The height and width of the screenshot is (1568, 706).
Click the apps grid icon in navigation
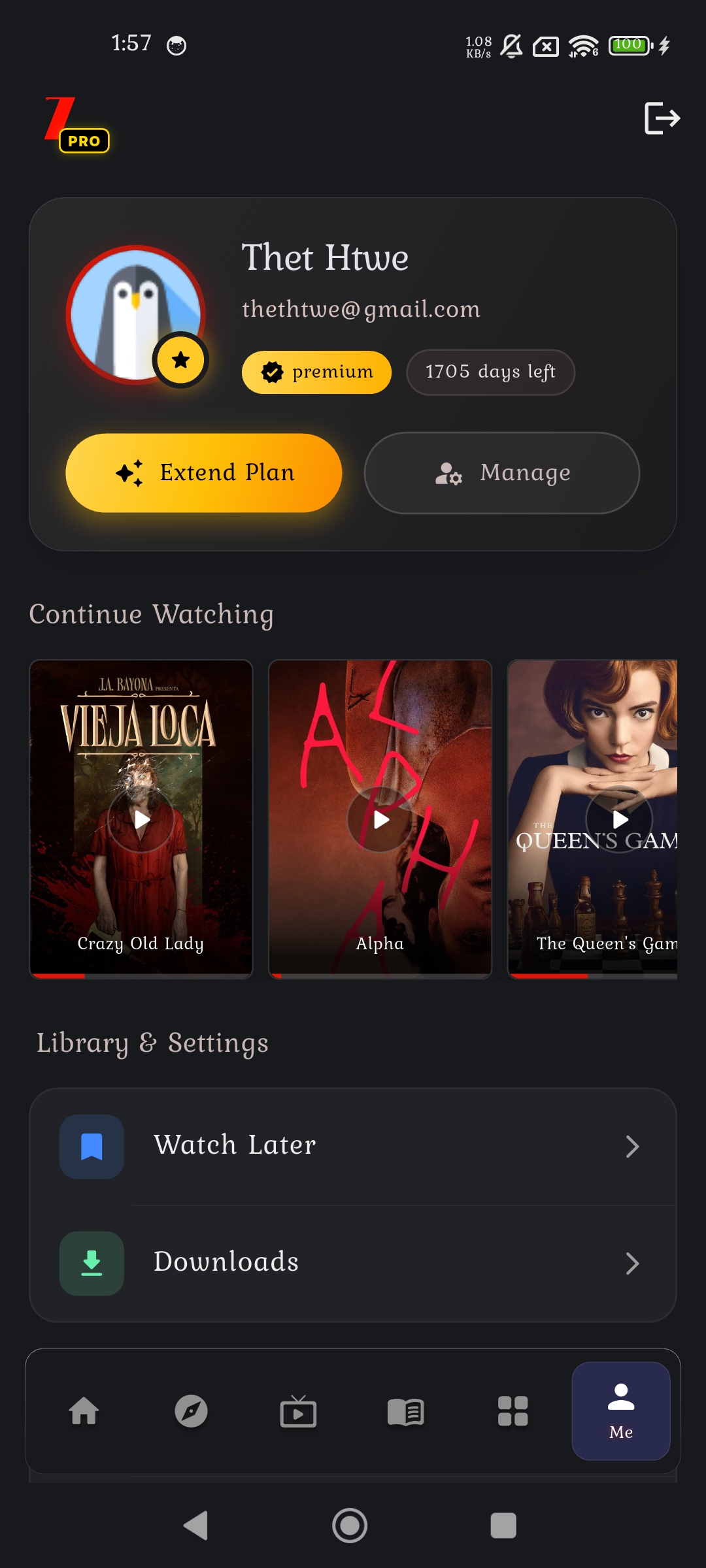(513, 1413)
